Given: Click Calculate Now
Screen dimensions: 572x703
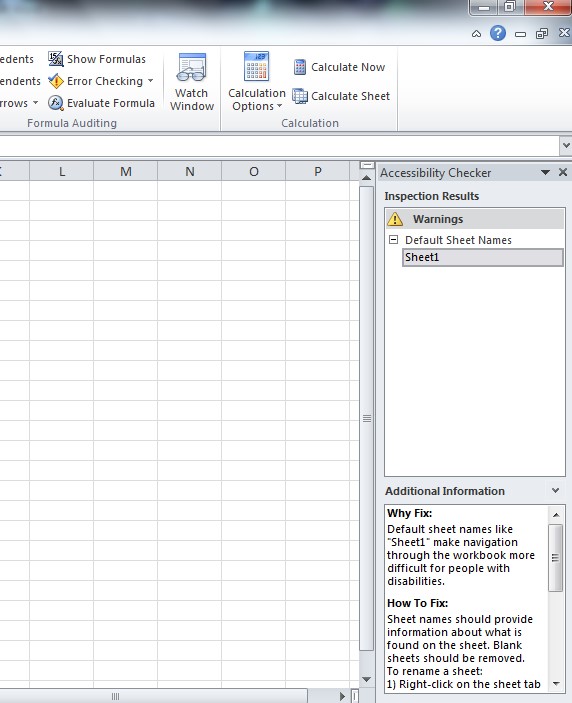Looking at the screenshot, I should (340, 67).
